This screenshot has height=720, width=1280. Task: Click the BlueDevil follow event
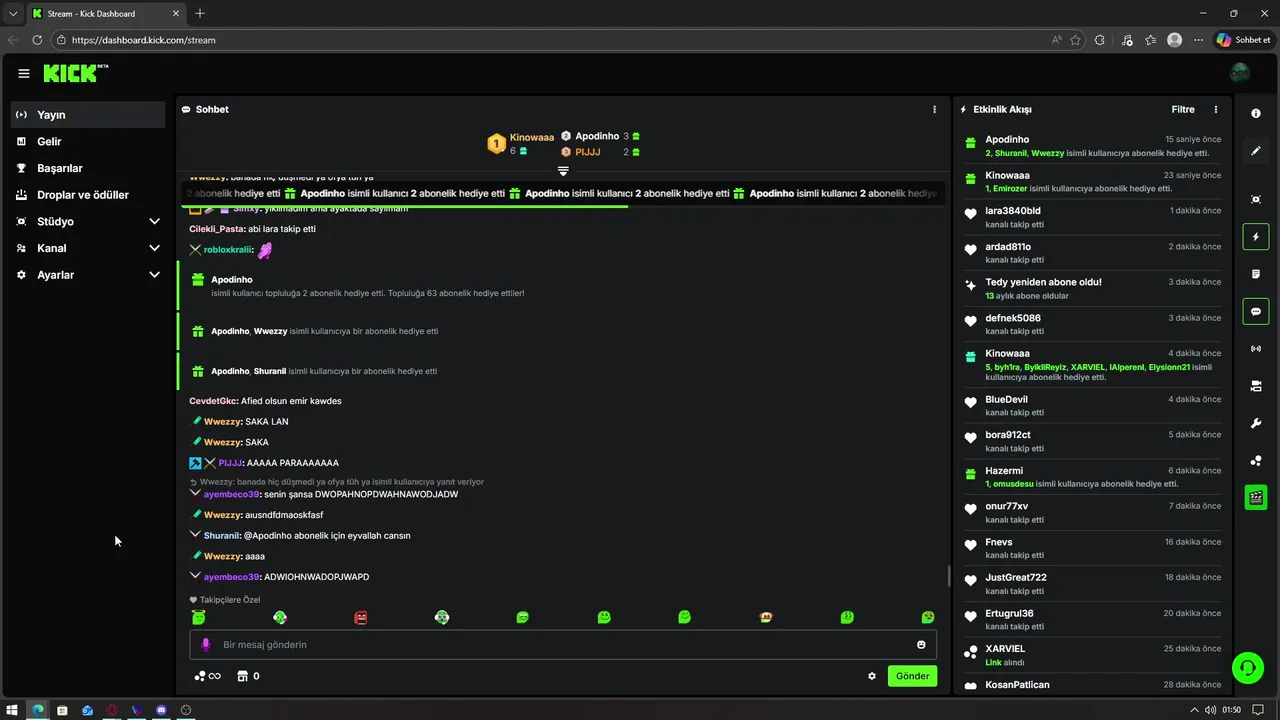point(1092,405)
